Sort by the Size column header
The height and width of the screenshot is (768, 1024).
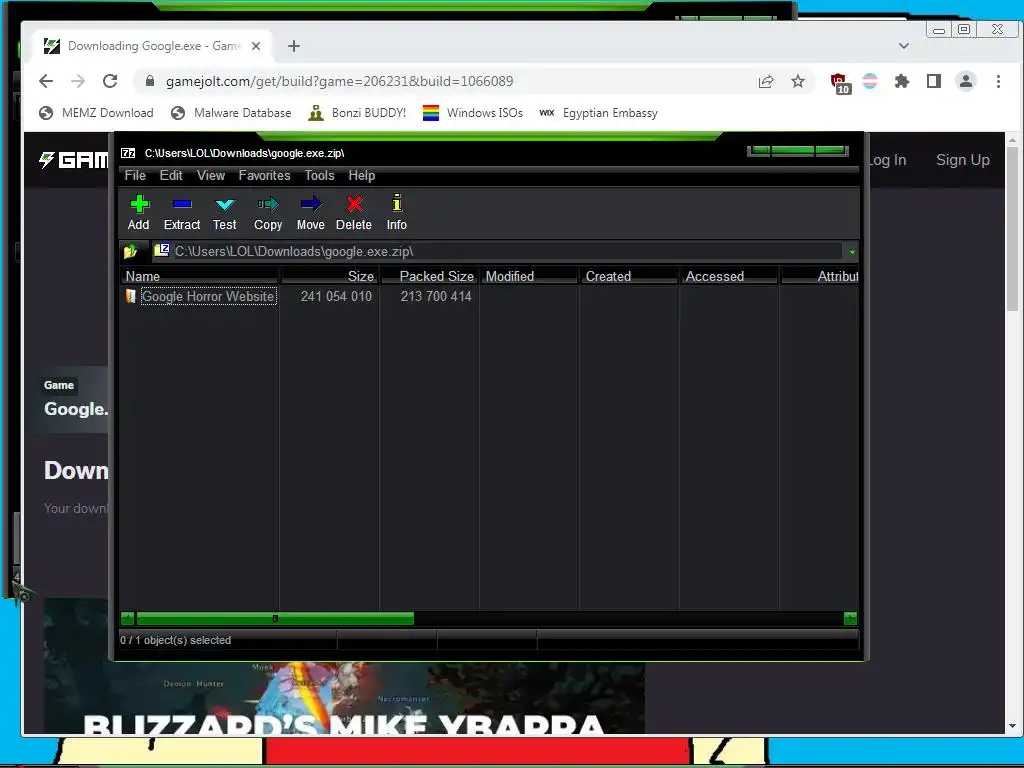pyautogui.click(x=330, y=276)
